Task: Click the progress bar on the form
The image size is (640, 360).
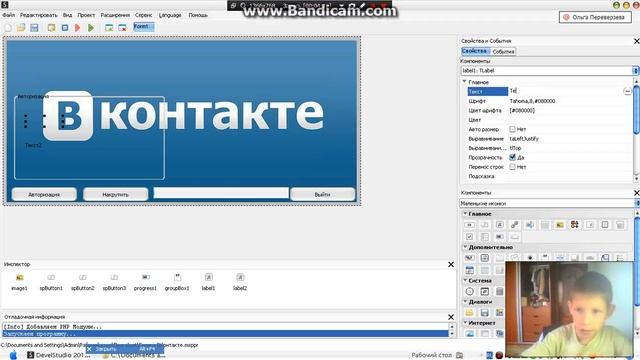Action: 221,193
